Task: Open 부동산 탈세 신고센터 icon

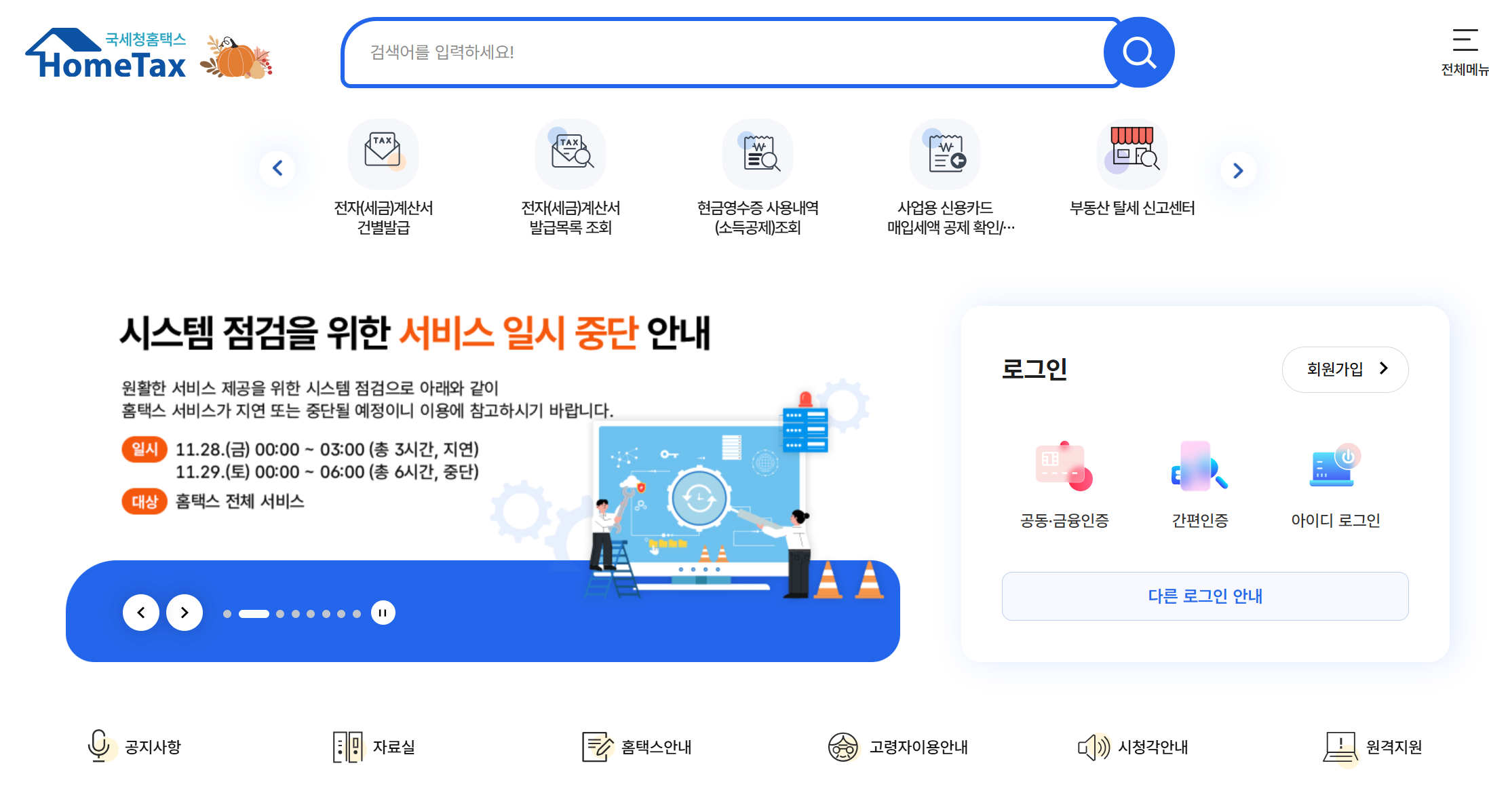Action: [1132, 153]
